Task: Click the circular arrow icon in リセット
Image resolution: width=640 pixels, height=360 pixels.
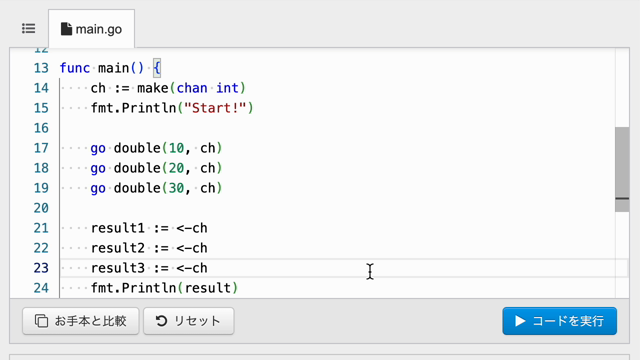Action: pyautogui.click(x=161, y=321)
